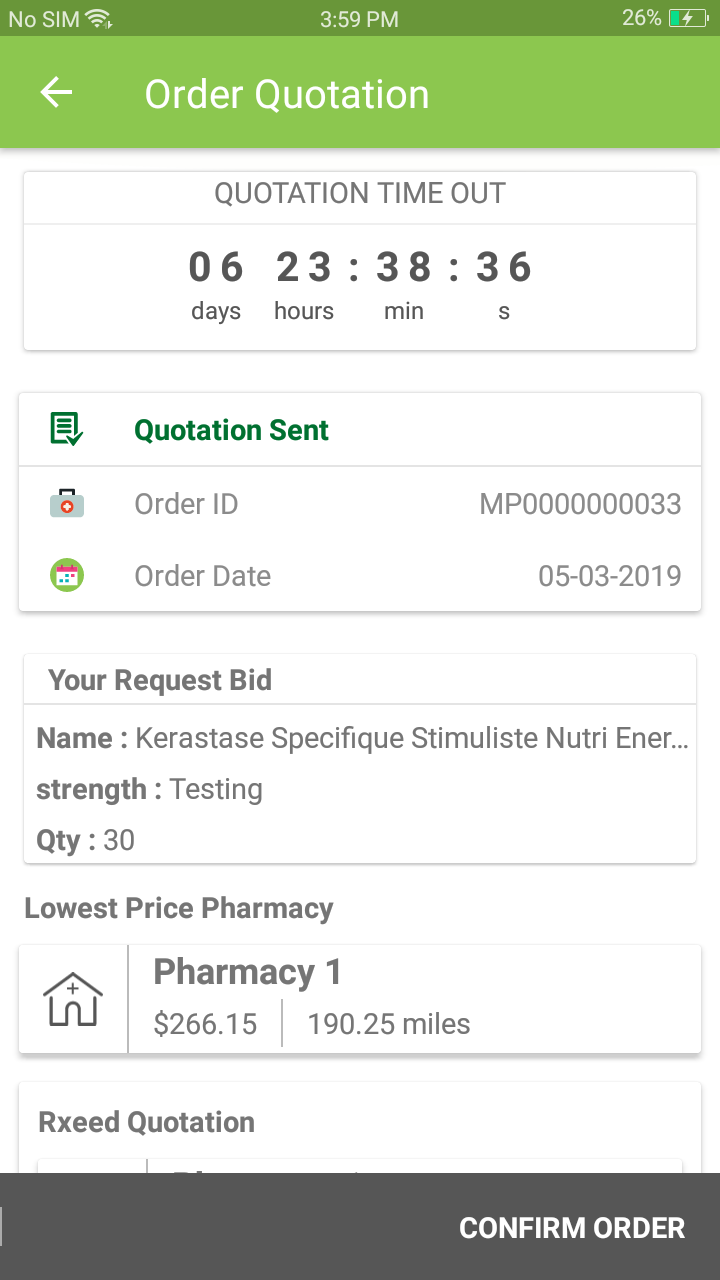Tap the $266.15 price
The height and width of the screenshot is (1280, 720).
(x=205, y=1024)
